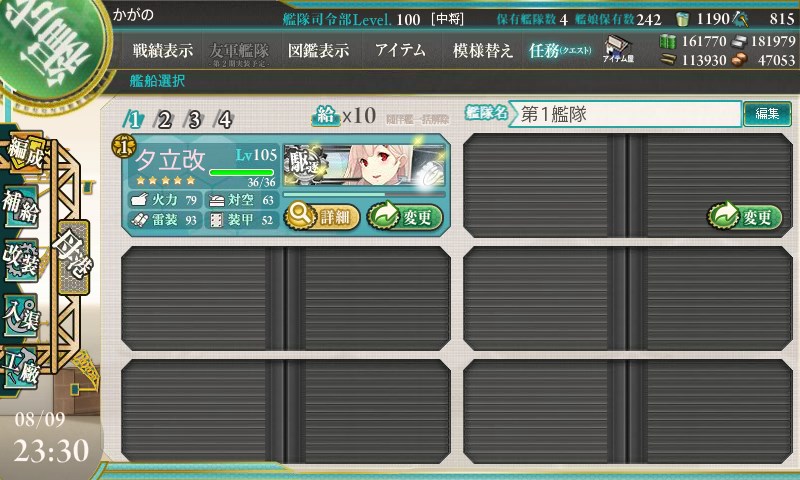
Task: Open the 工廠 factory sidebar icon
Action: pos(21,368)
